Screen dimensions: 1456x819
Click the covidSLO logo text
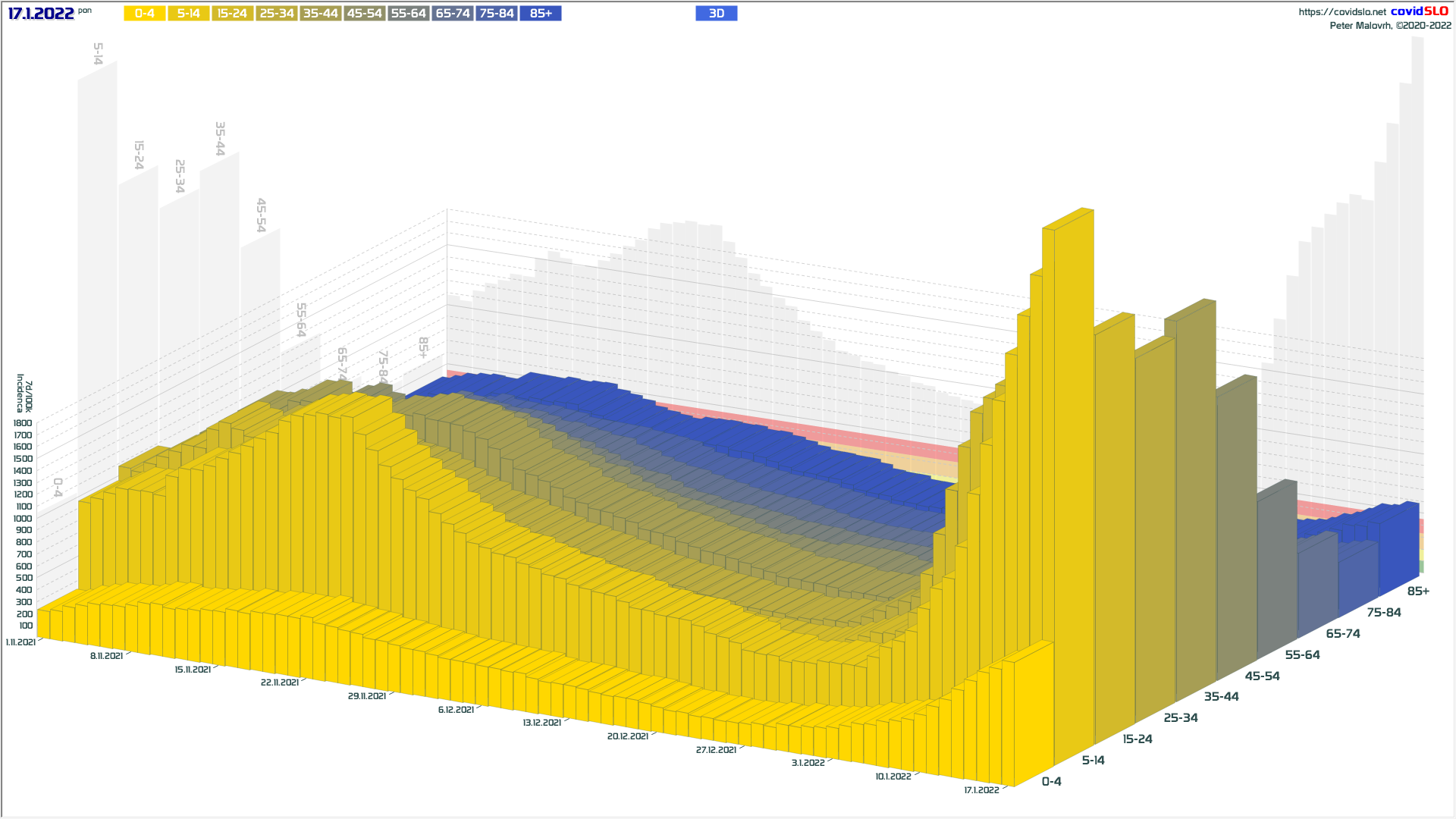click(1419, 11)
